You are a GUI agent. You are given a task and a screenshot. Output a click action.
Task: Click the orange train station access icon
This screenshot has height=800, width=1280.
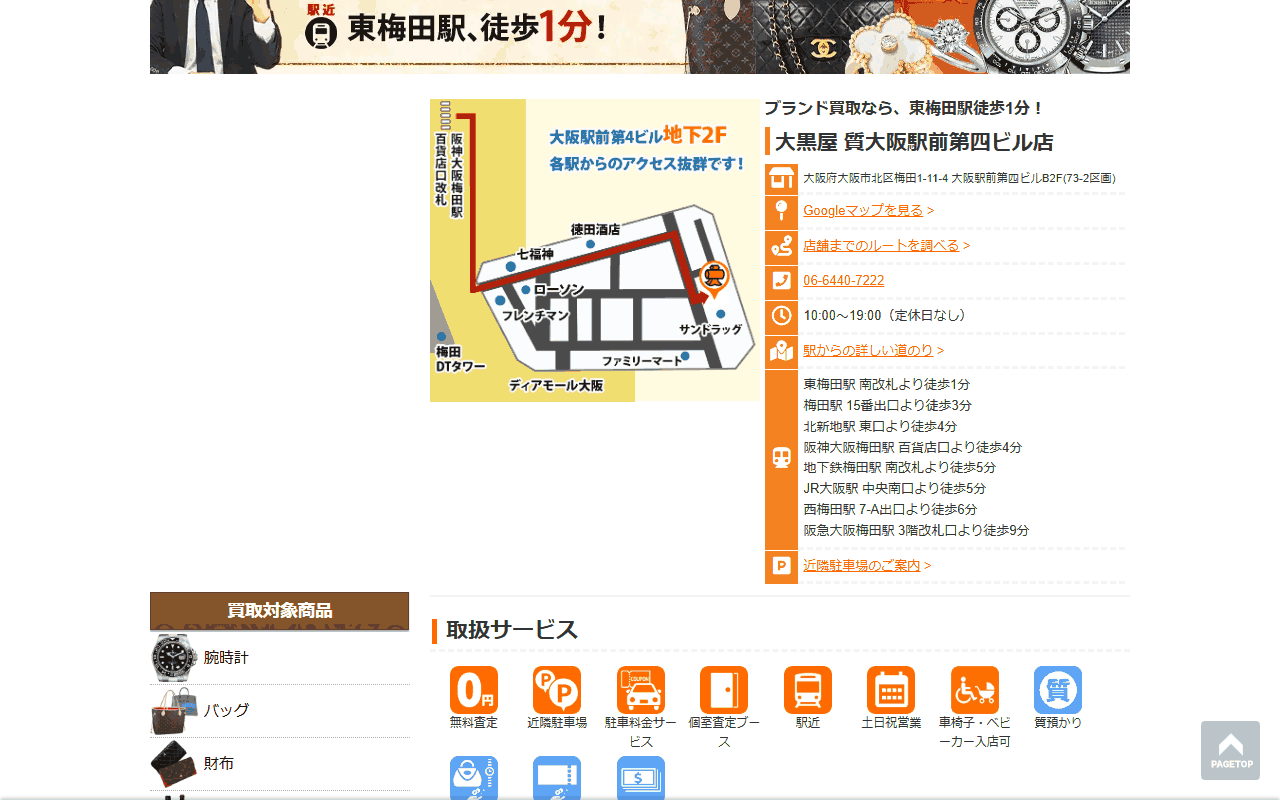coord(781,459)
